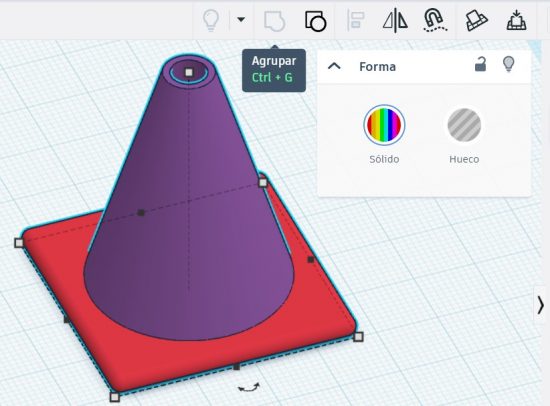Click the Mirror tool icon
Screen dimensions: 550x406
click(395, 21)
